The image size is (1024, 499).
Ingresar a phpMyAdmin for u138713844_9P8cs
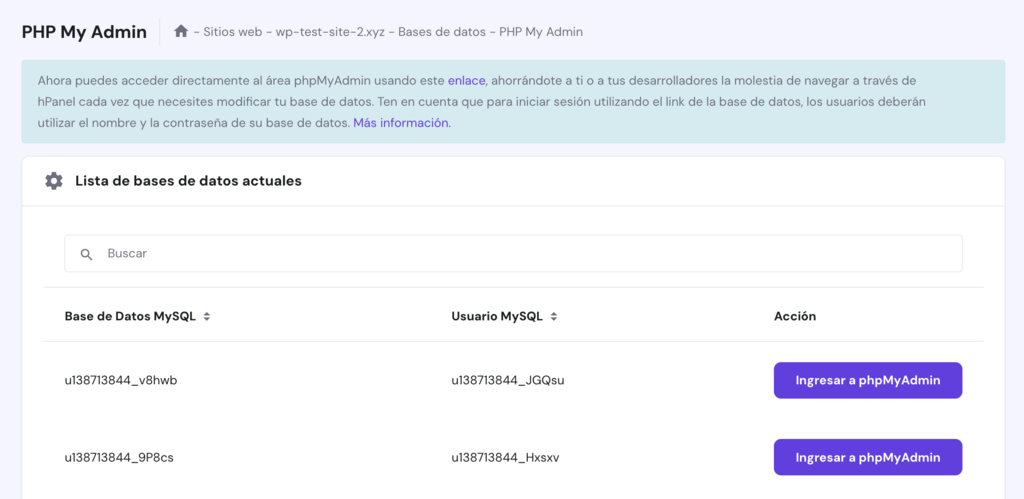coord(868,457)
